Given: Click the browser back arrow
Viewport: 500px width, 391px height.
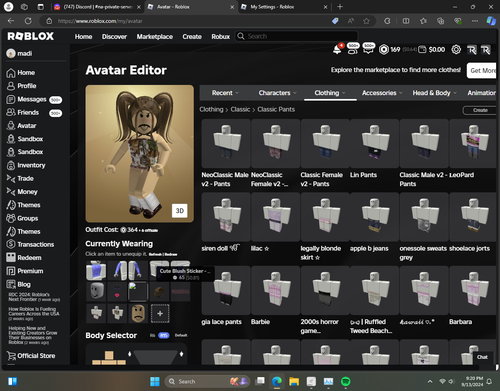Looking at the screenshot, I should (11, 21).
